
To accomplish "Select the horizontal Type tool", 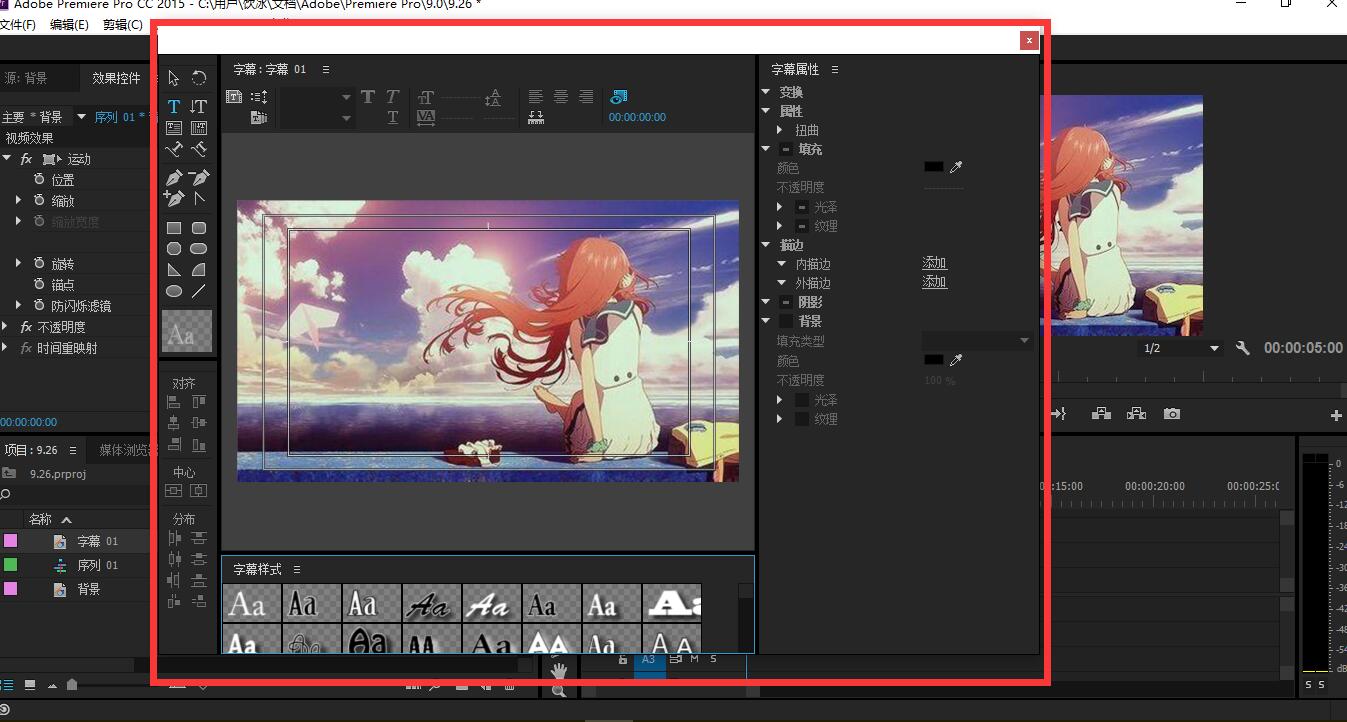I will [174, 106].
